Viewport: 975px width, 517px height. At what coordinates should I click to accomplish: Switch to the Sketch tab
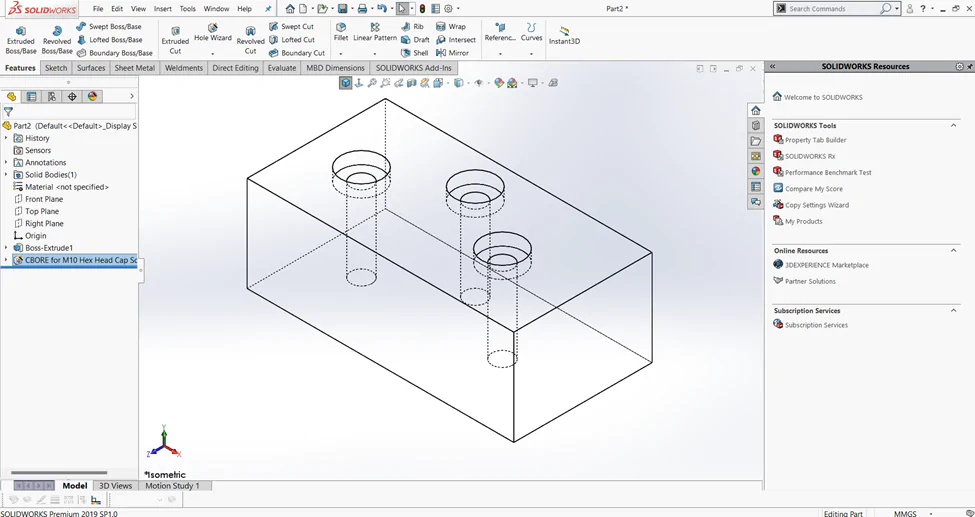56,68
